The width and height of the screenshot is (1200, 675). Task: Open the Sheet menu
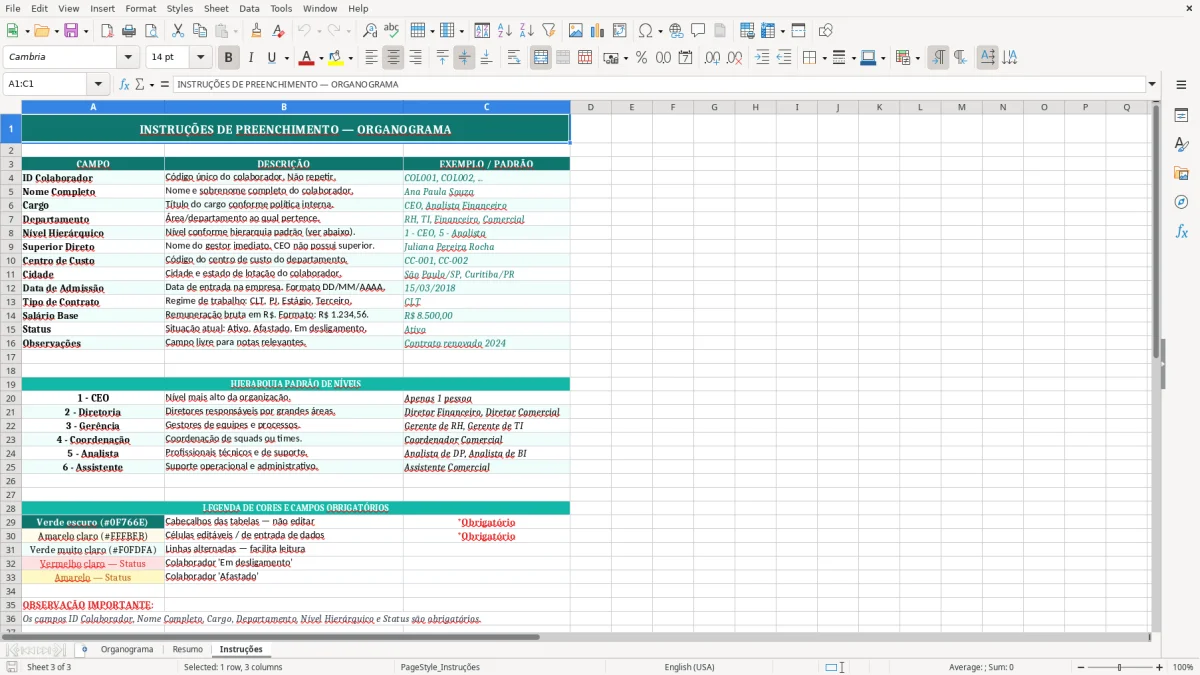[216, 8]
